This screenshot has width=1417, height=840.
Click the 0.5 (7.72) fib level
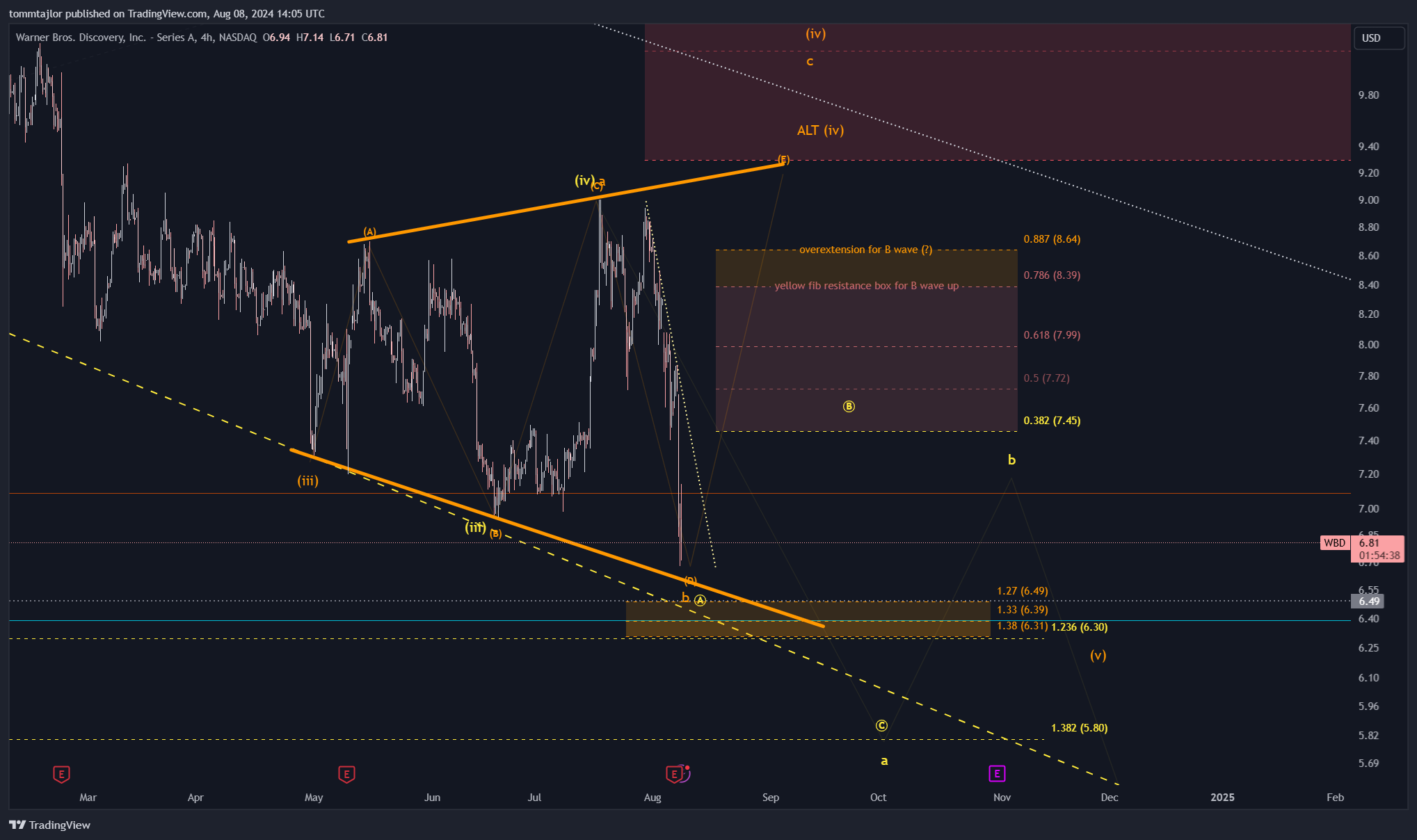click(x=1047, y=378)
